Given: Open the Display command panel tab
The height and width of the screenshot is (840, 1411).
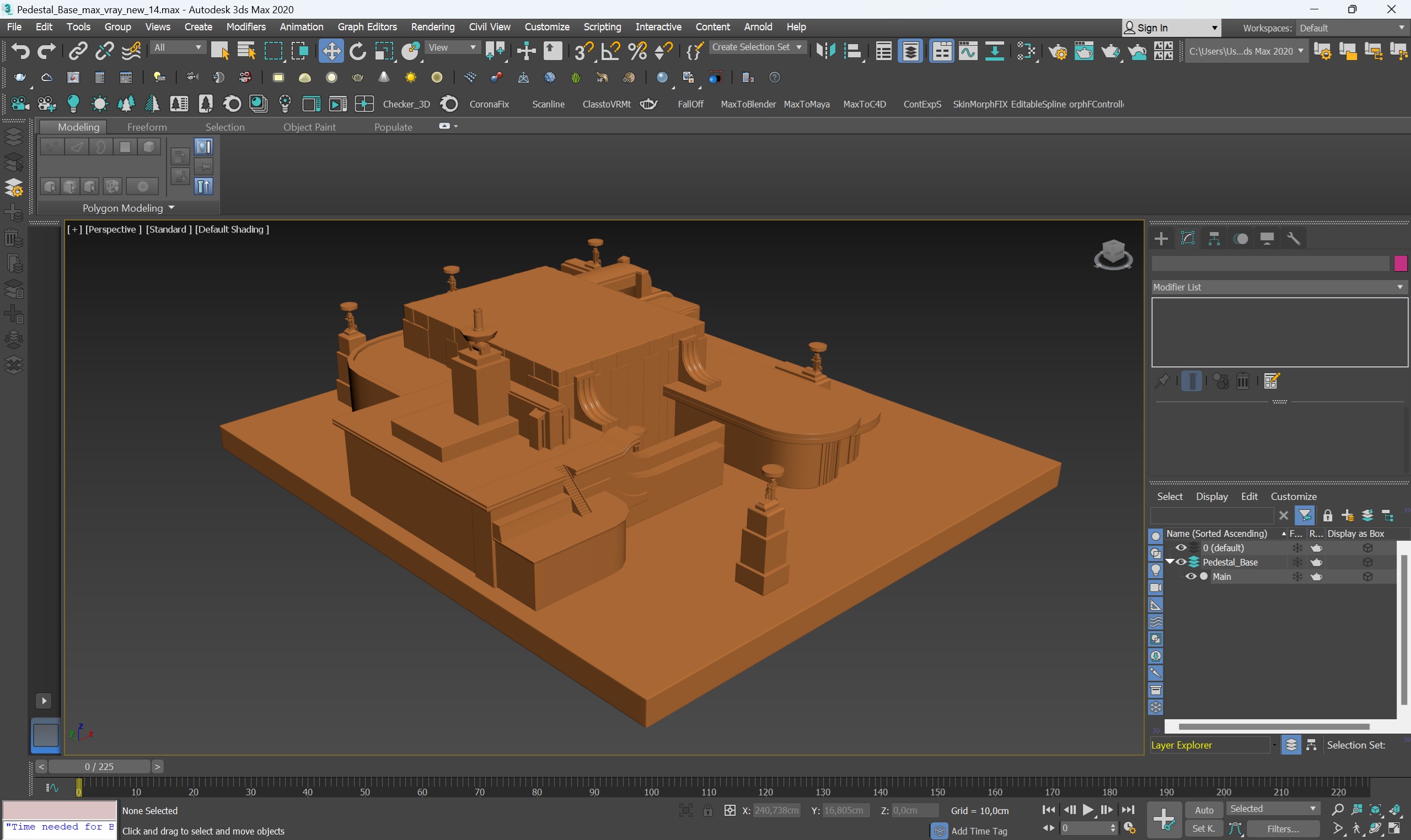Looking at the screenshot, I should pos(1267,239).
